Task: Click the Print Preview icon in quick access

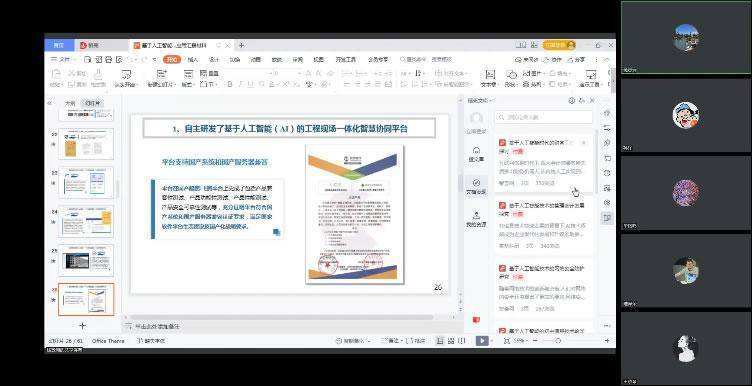Action: (119, 59)
